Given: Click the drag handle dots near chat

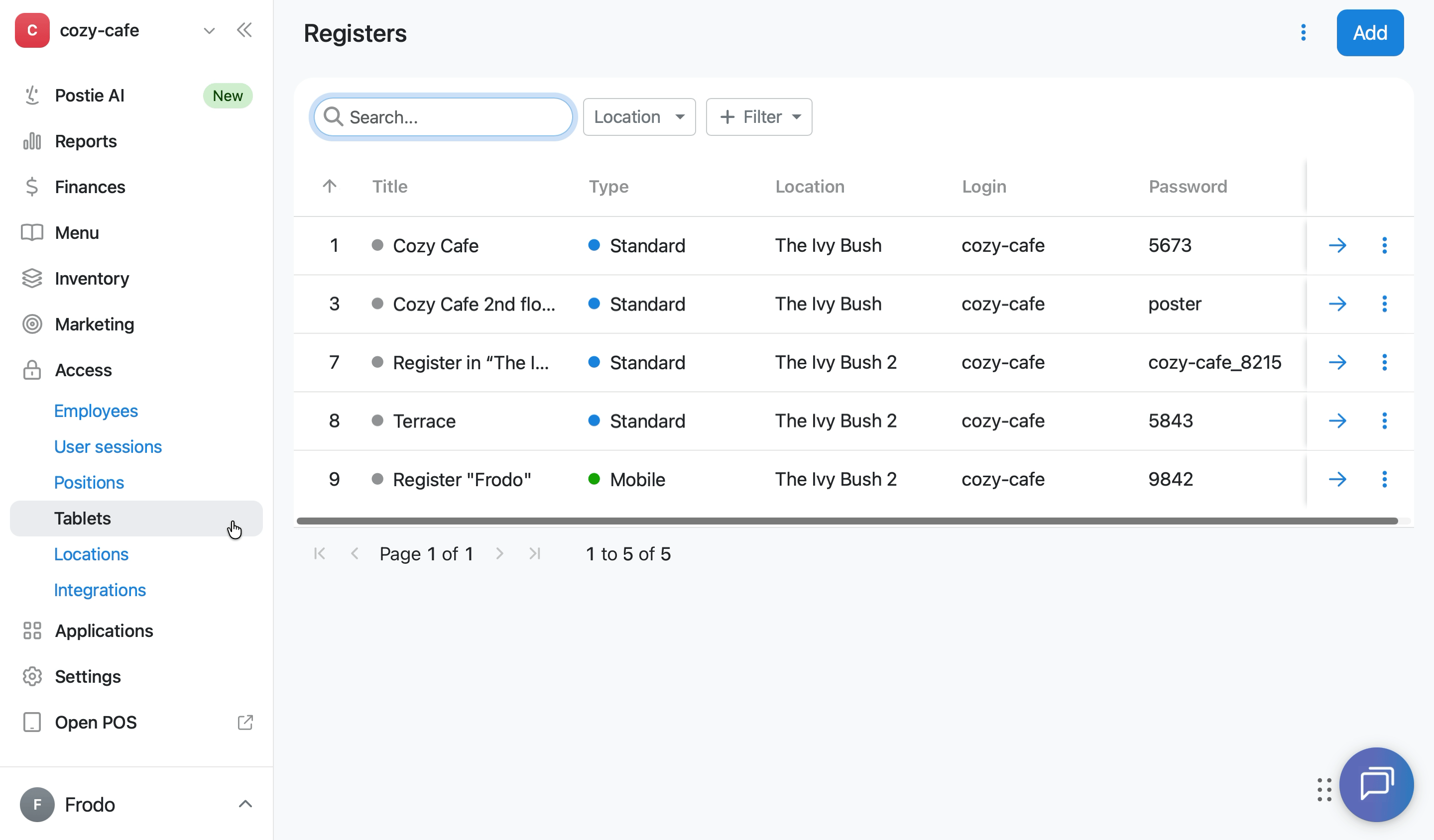Looking at the screenshot, I should (1324, 789).
